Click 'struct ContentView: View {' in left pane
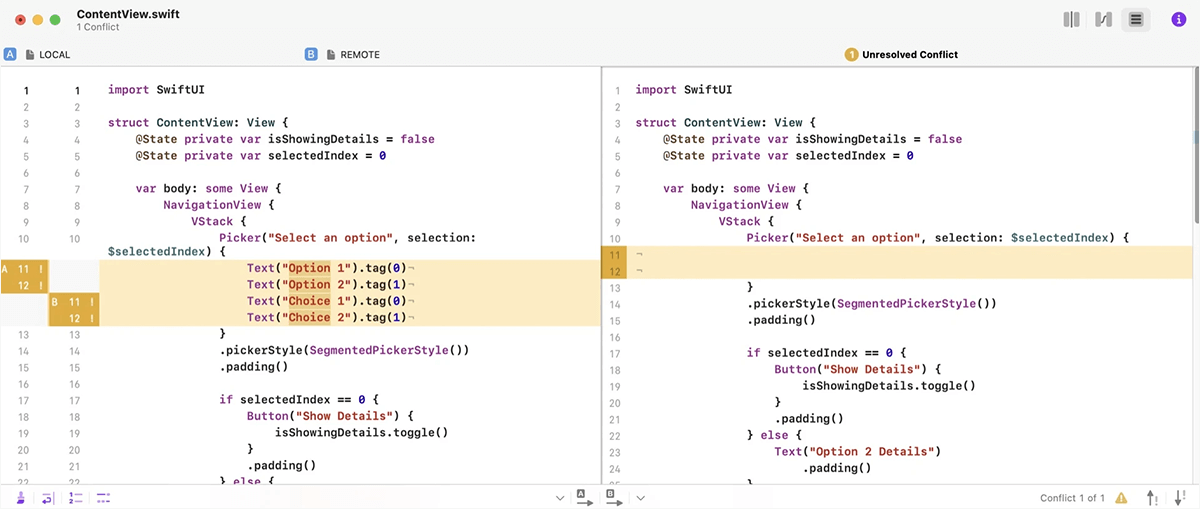The width and height of the screenshot is (1200, 509). pyautogui.click(x=198, y=123)
